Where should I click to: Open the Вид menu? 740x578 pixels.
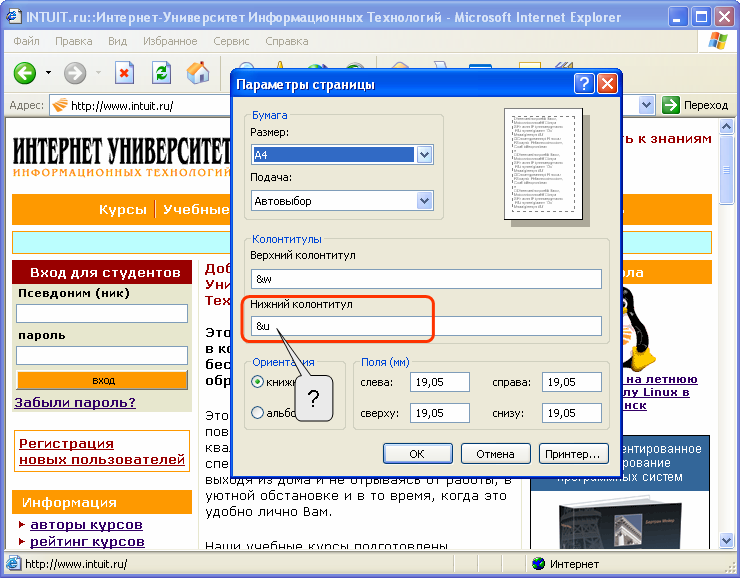118,41
